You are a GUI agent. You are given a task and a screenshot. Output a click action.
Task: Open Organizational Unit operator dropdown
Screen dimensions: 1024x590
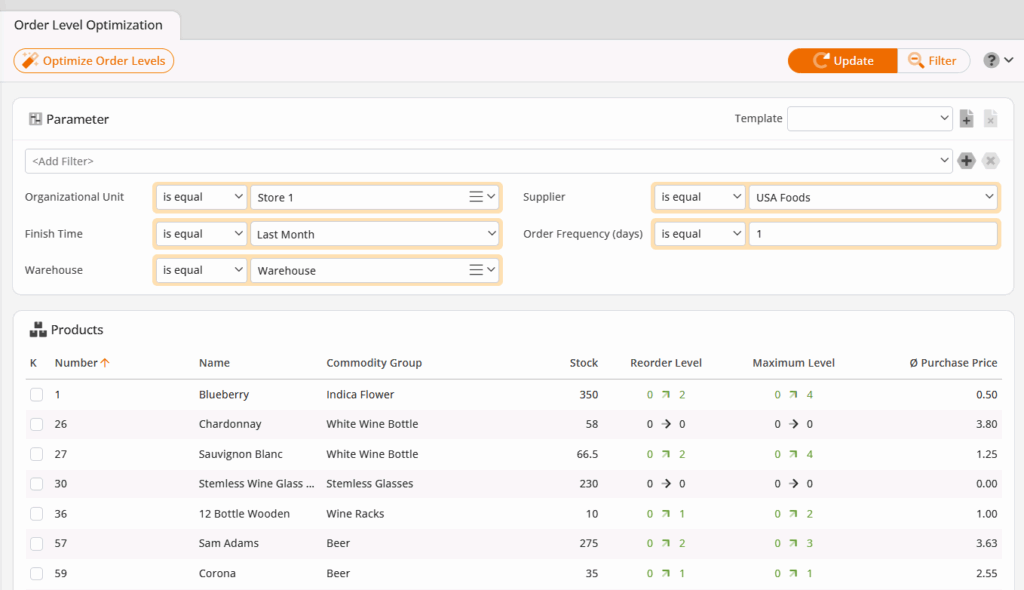pyautogui.click(x=201, y=197)
